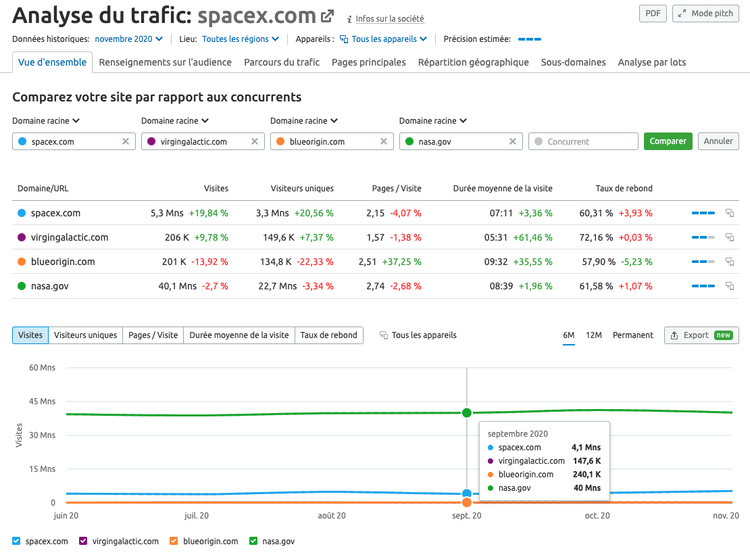Switch chart metric to Visiteurs uniques
Screen dimensions: 750x553
click(x=85, y=335)
